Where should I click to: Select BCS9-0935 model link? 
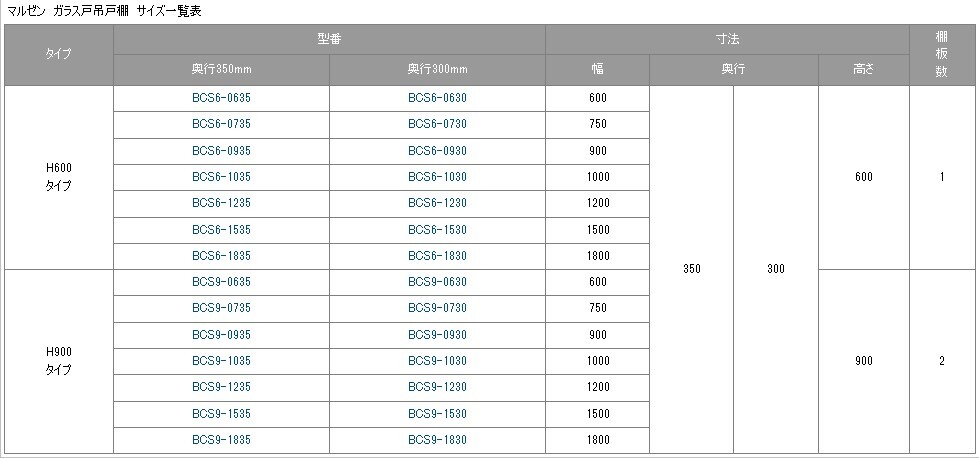click(221, 334)
